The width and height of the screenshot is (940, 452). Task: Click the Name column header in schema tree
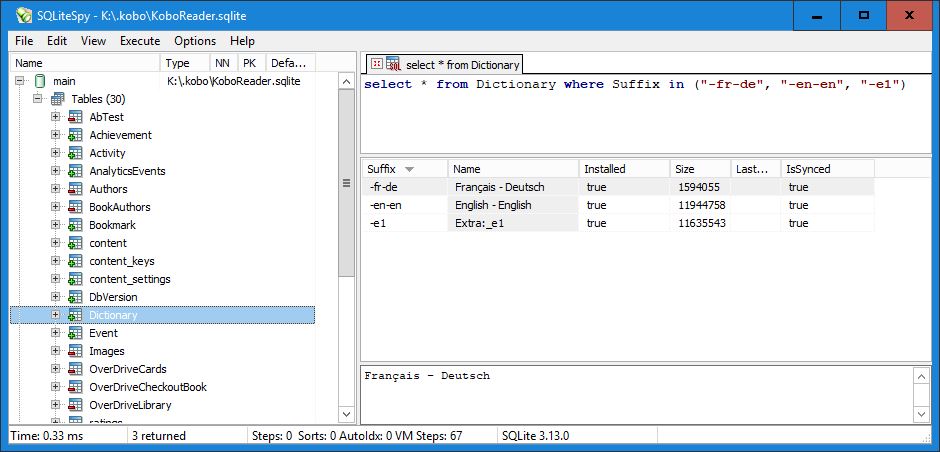[x=85, y=63]
